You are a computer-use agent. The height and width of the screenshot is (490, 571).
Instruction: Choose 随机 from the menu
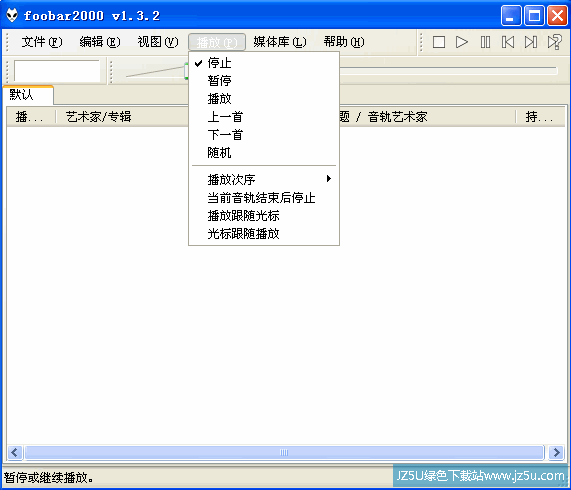click(264, 153)
